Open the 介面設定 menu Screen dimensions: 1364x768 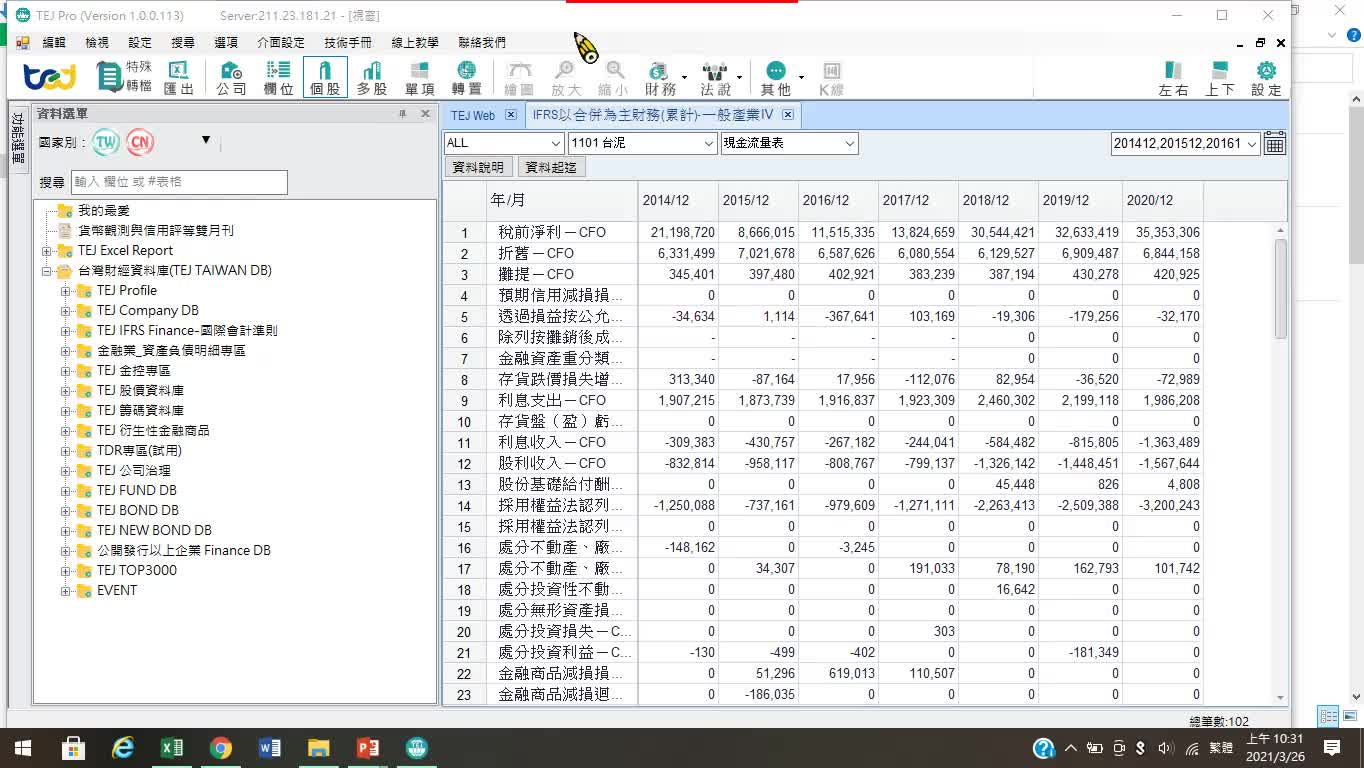(x=281, y=43)
